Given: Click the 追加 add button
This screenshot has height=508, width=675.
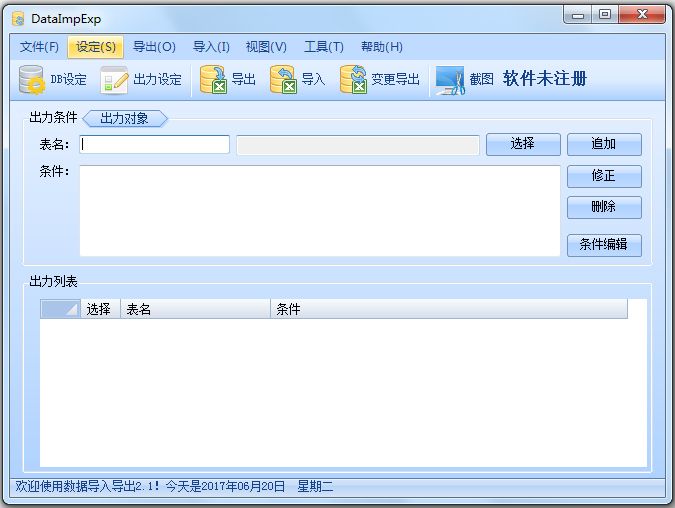Looking at the screenshot, I should pos(604,144).
